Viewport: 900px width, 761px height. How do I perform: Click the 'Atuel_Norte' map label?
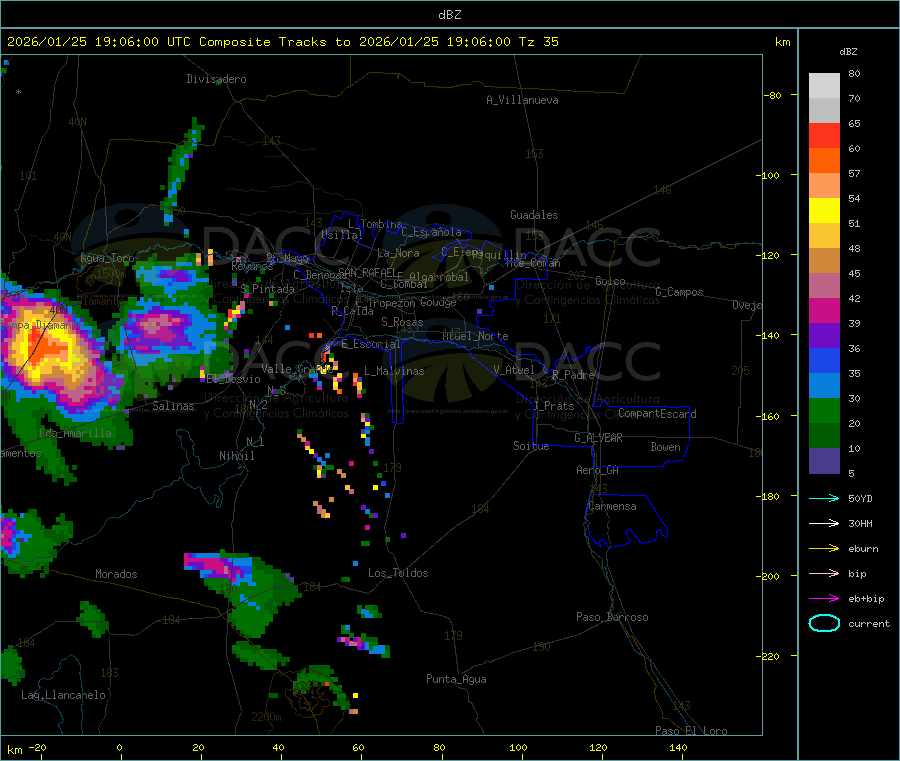pyautogui.click(x=475, y=336)
